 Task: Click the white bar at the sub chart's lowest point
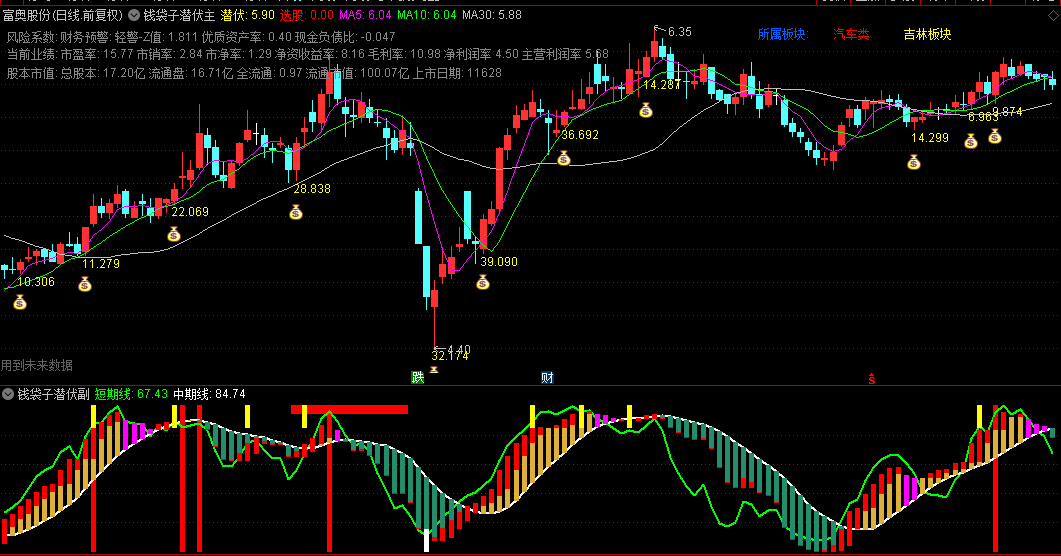coord(426,541)
